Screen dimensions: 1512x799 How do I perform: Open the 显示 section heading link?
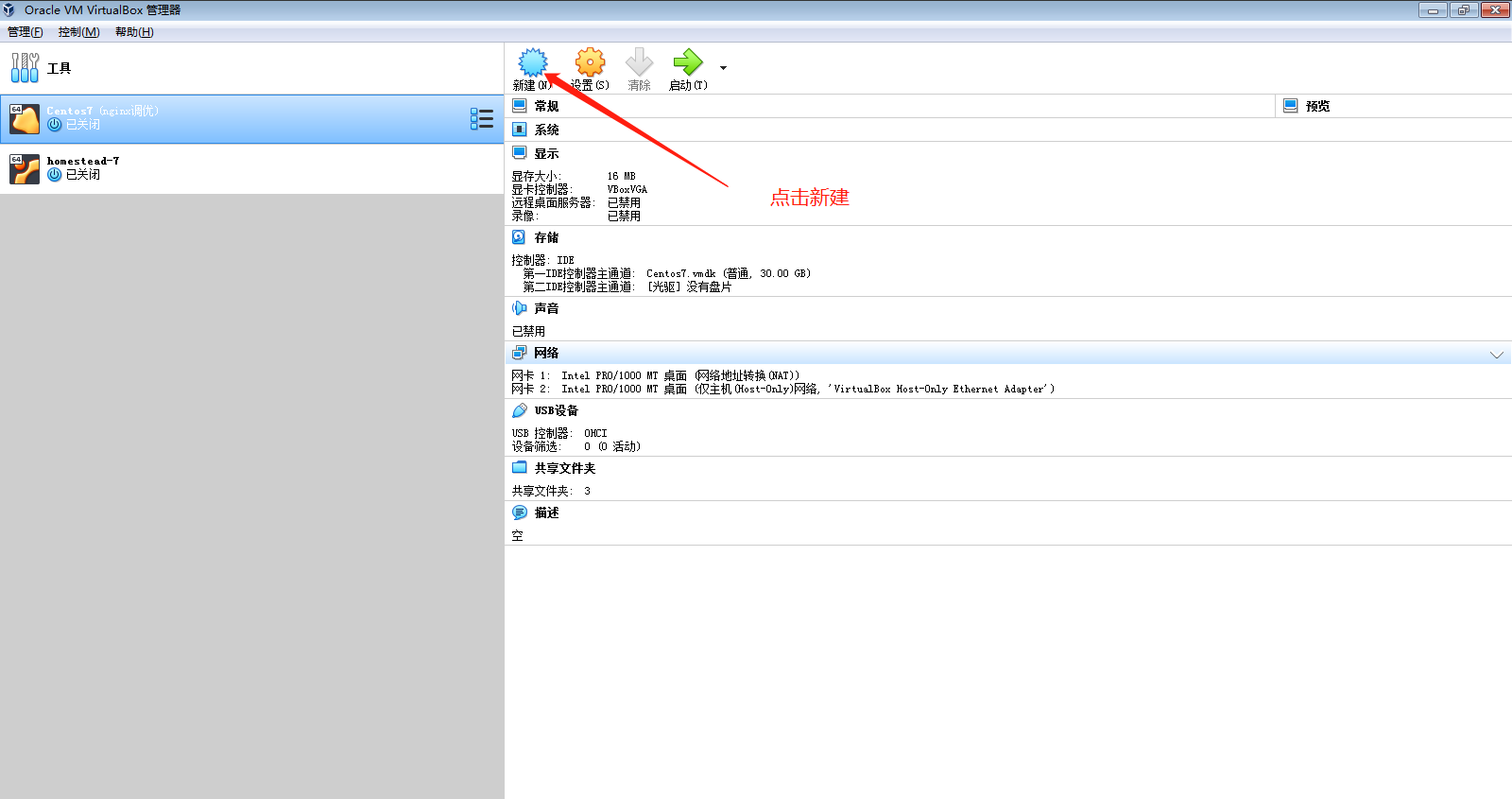[x=546, y=153]
